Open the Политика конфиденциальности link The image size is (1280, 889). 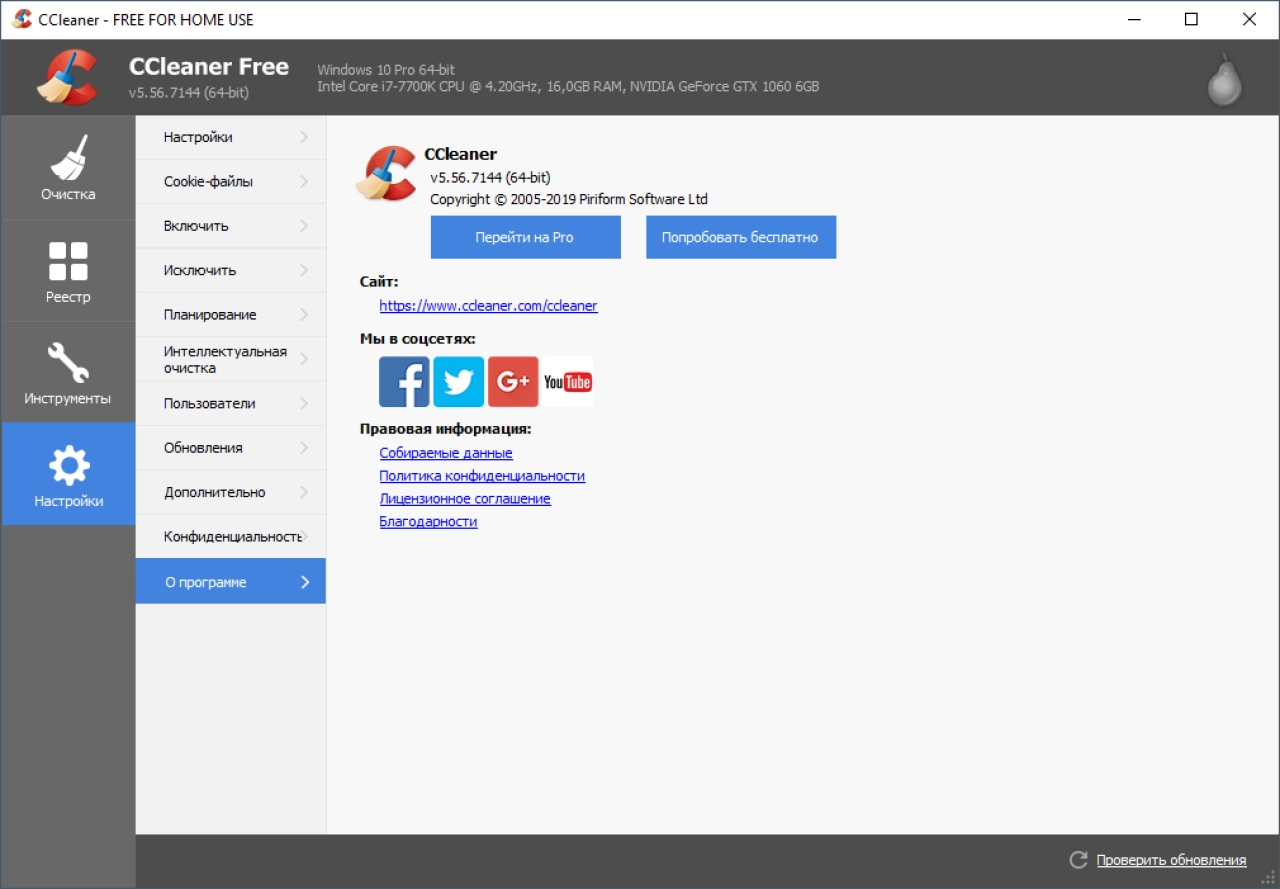coord(482,476)
